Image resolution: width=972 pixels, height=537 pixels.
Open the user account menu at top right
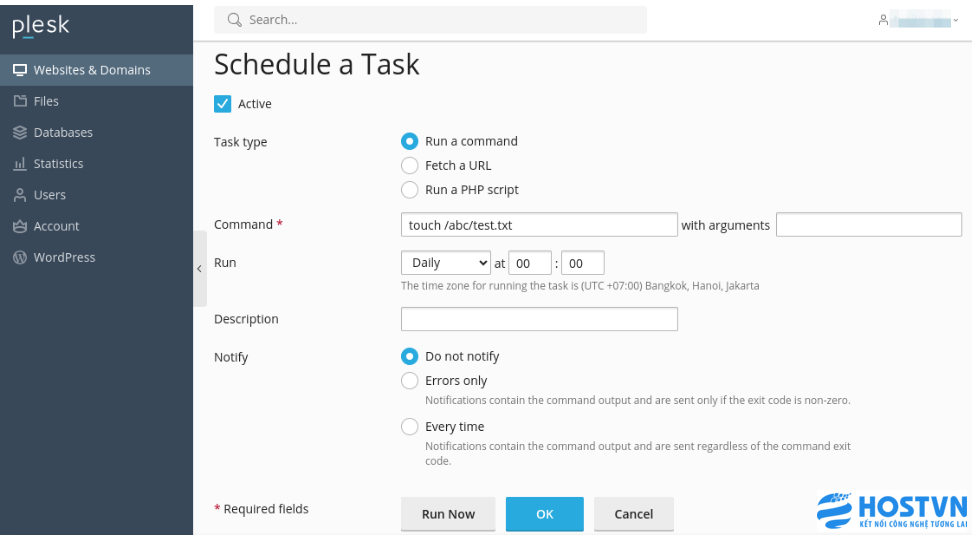pos(918,20)
